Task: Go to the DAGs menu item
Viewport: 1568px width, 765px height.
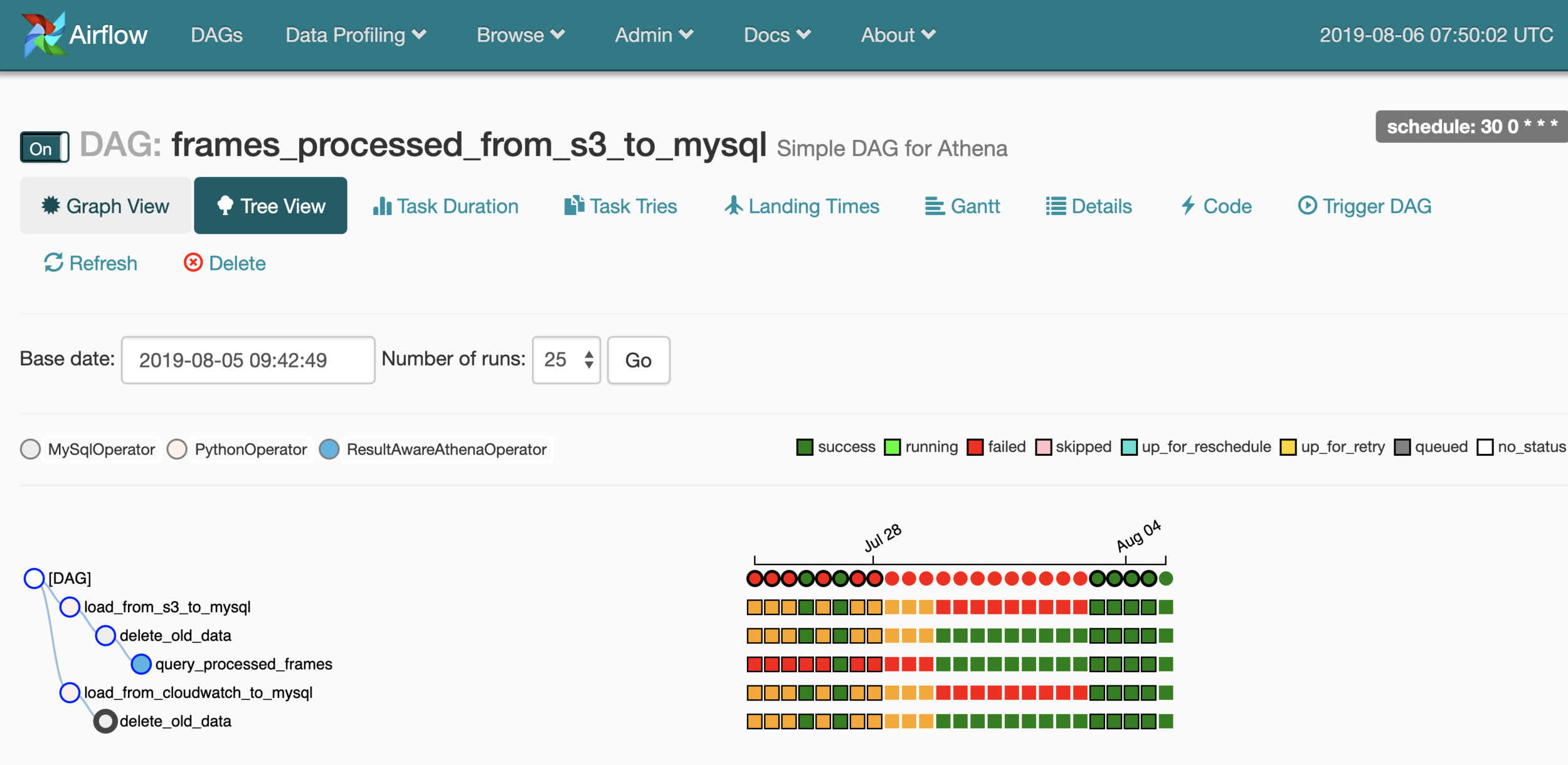Action: 216,35
